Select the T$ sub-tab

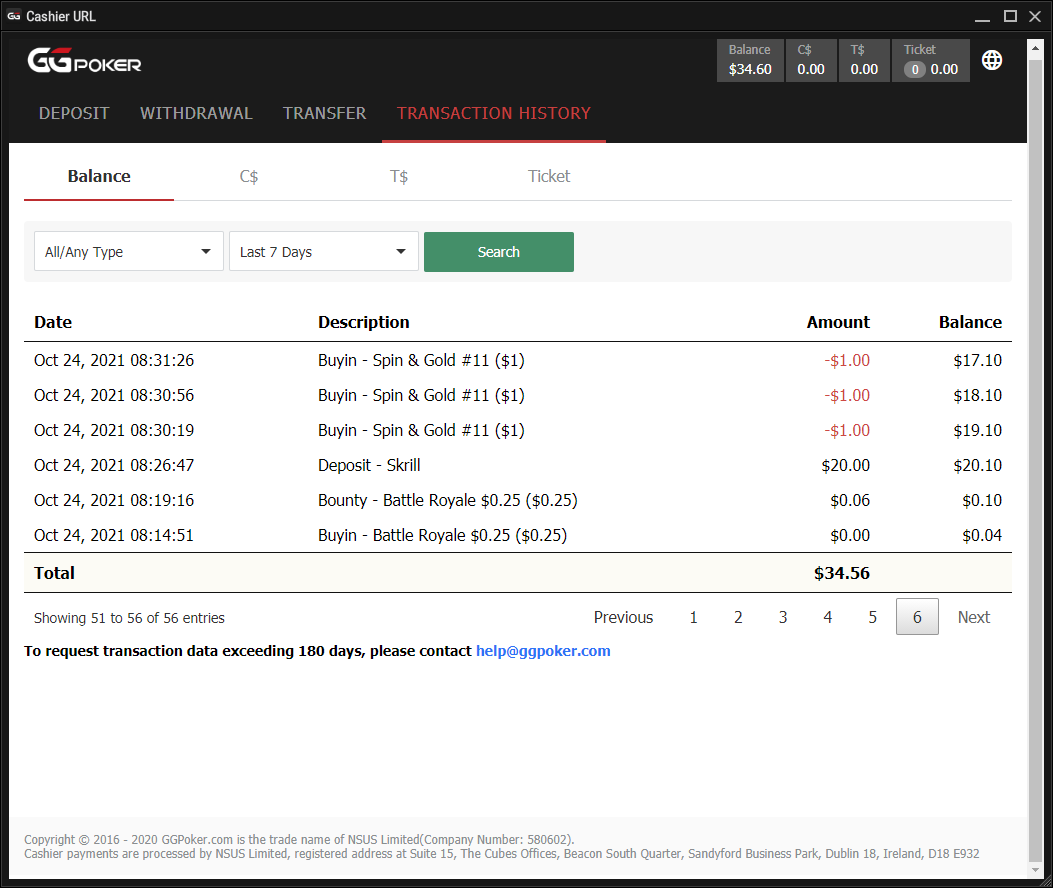coord(399,176)
